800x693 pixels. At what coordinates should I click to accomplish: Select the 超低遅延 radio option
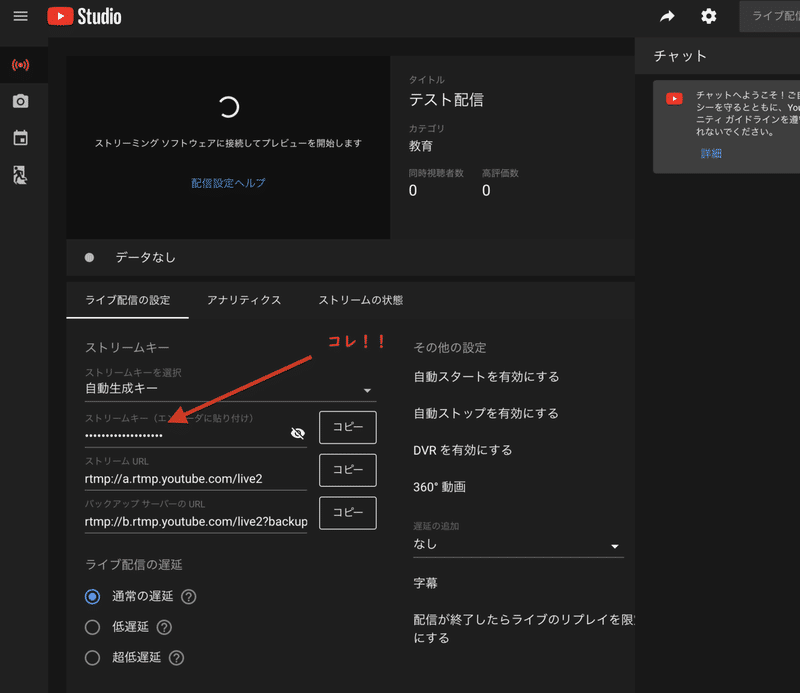coord(91,657)
